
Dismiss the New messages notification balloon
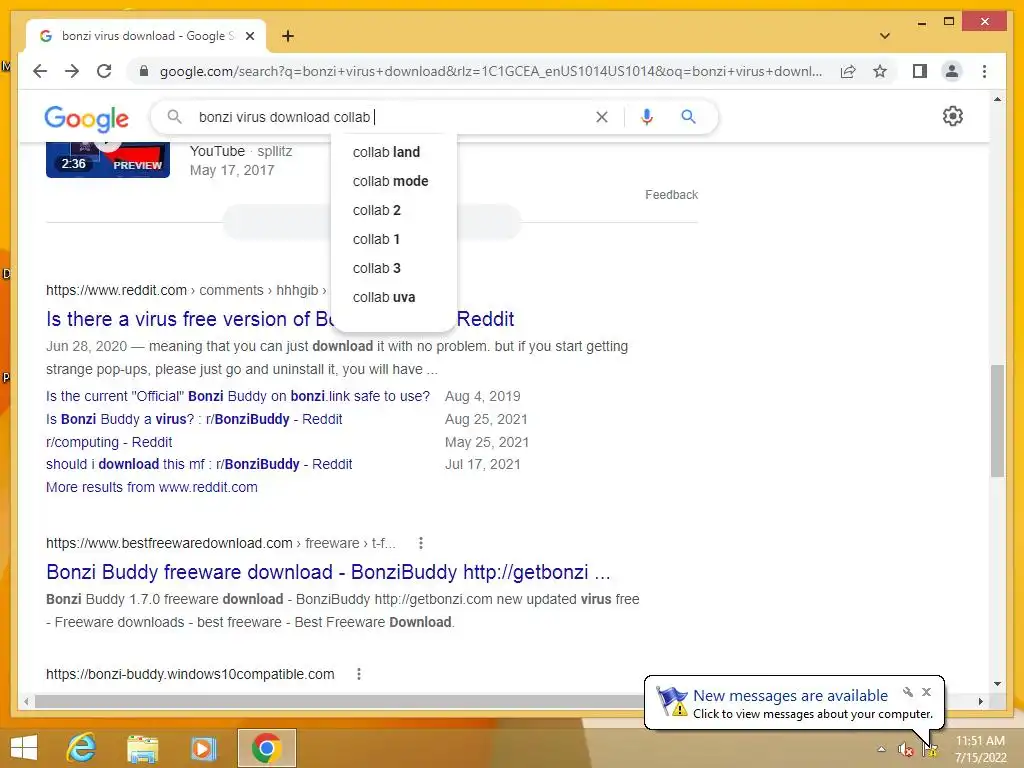click(x=926, y=692)
